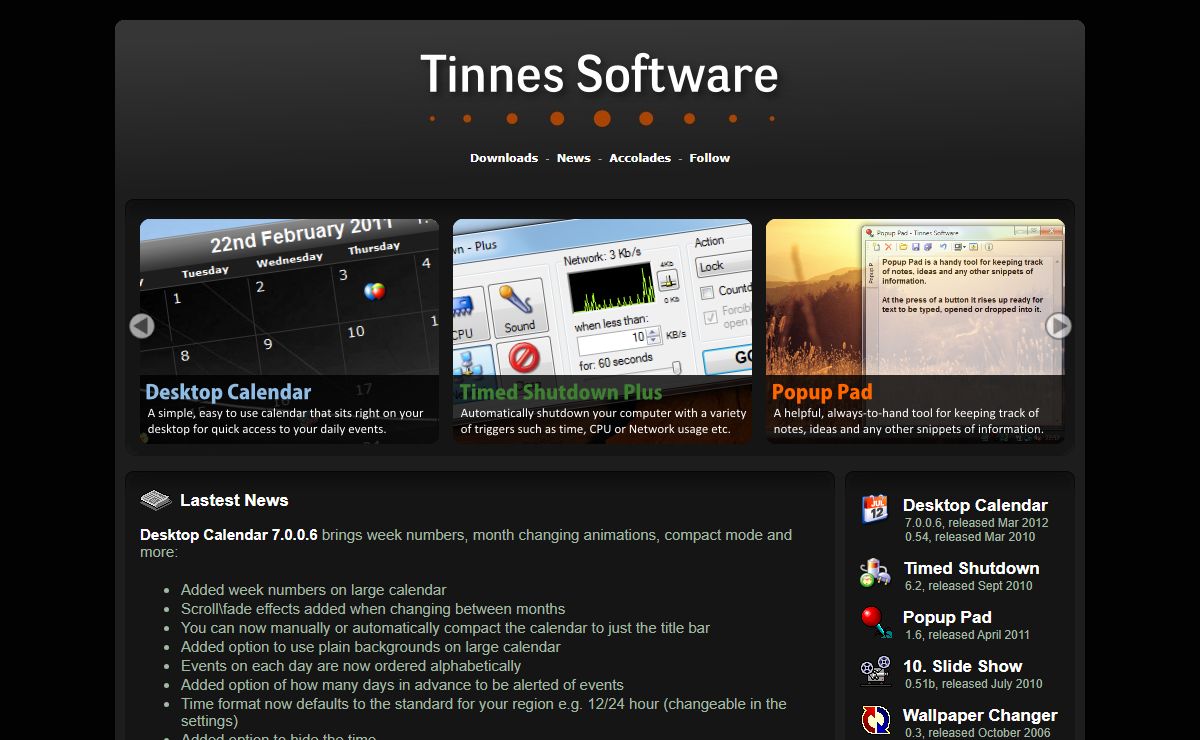The image size is (1200, 740).
Task: Click the Timed Shutdown Plus carousel description
Action: [x=603, y=421]
